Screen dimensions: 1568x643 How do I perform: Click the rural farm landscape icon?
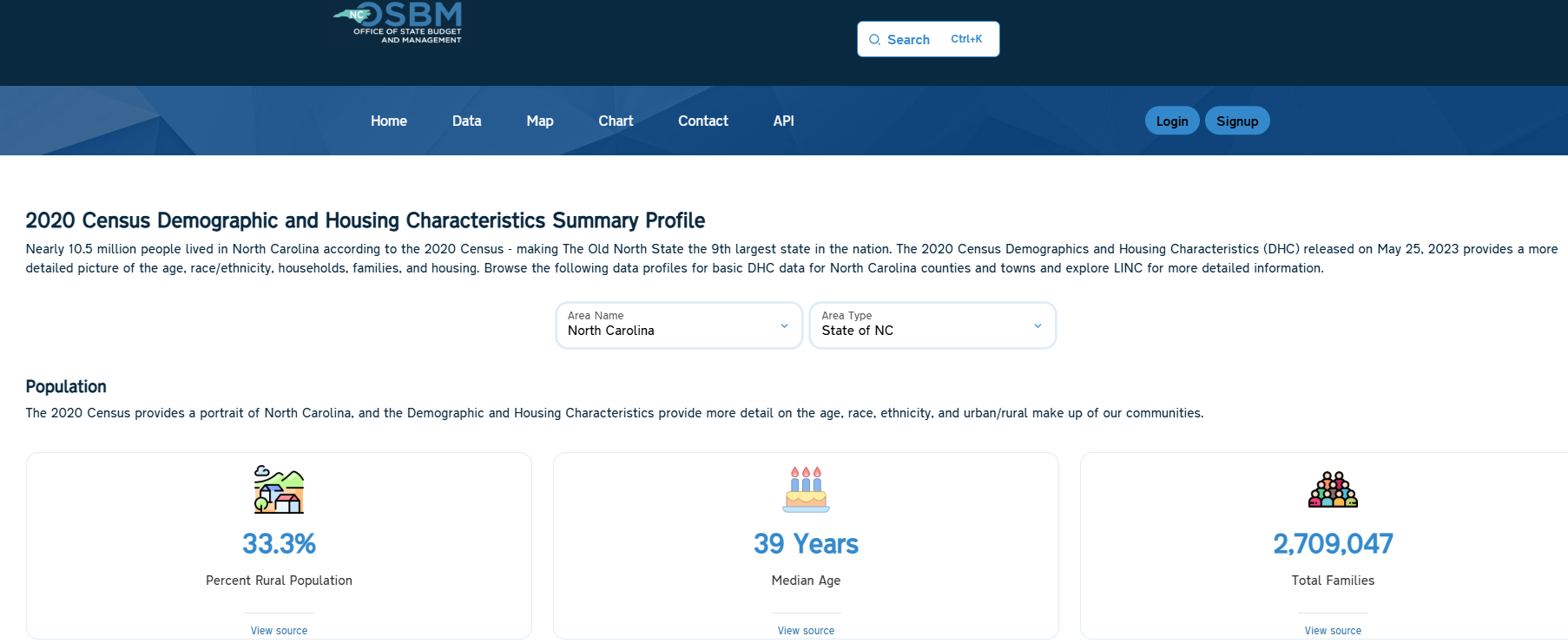(279, 489)
